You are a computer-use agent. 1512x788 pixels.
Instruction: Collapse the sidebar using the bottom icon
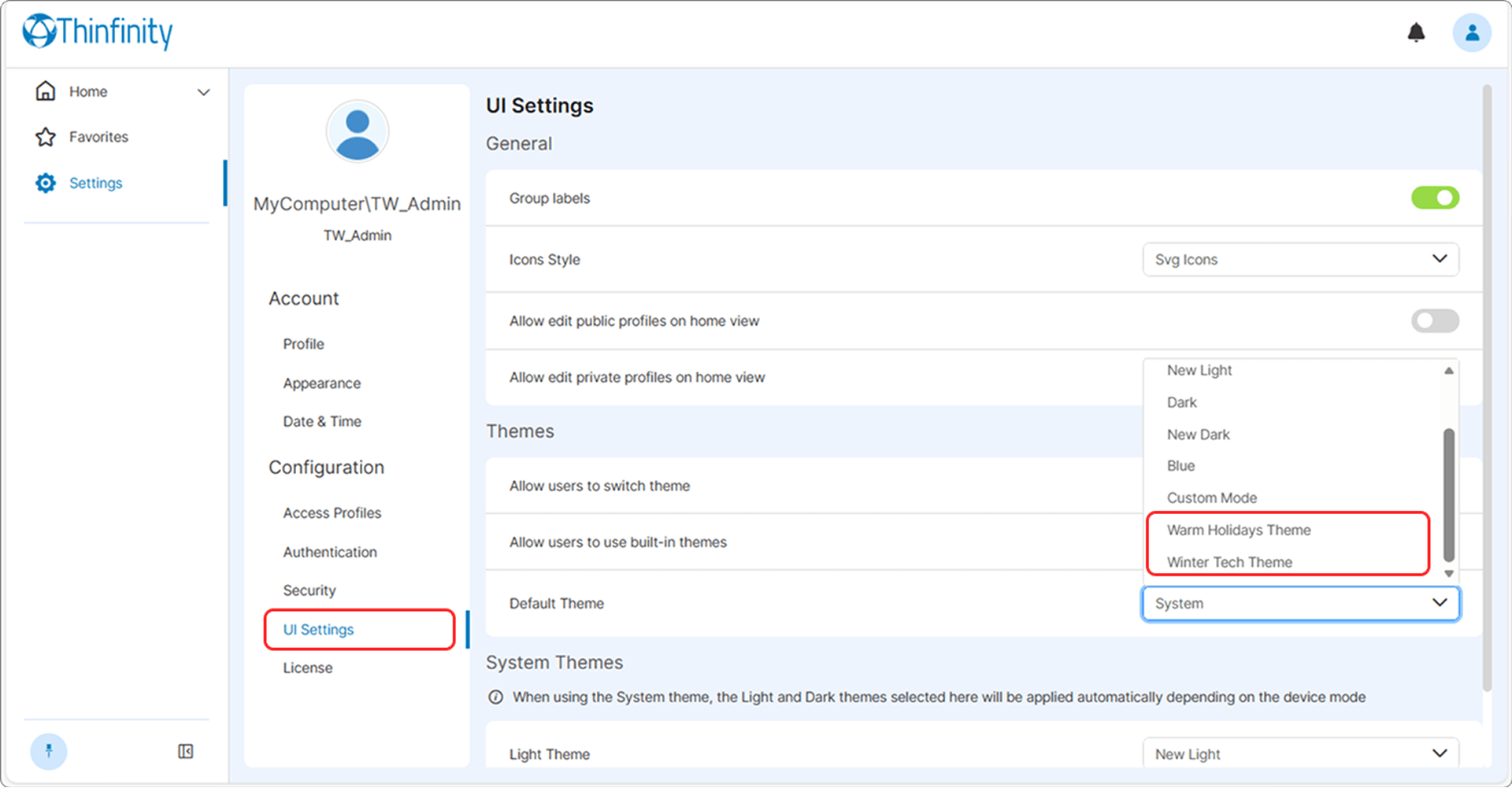185,751
